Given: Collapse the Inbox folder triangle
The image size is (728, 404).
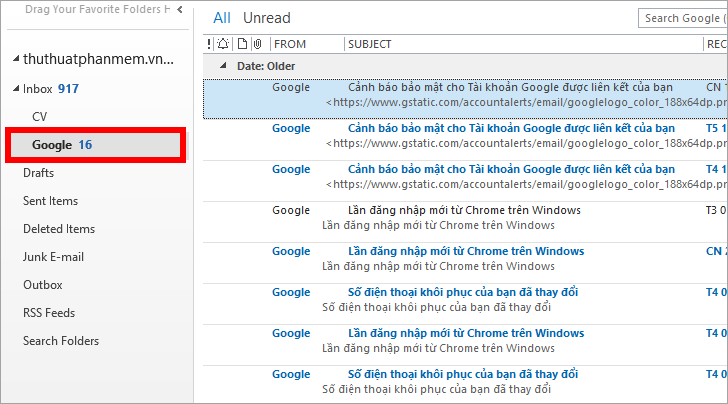Looking at the screenshot, I should 16,88.
